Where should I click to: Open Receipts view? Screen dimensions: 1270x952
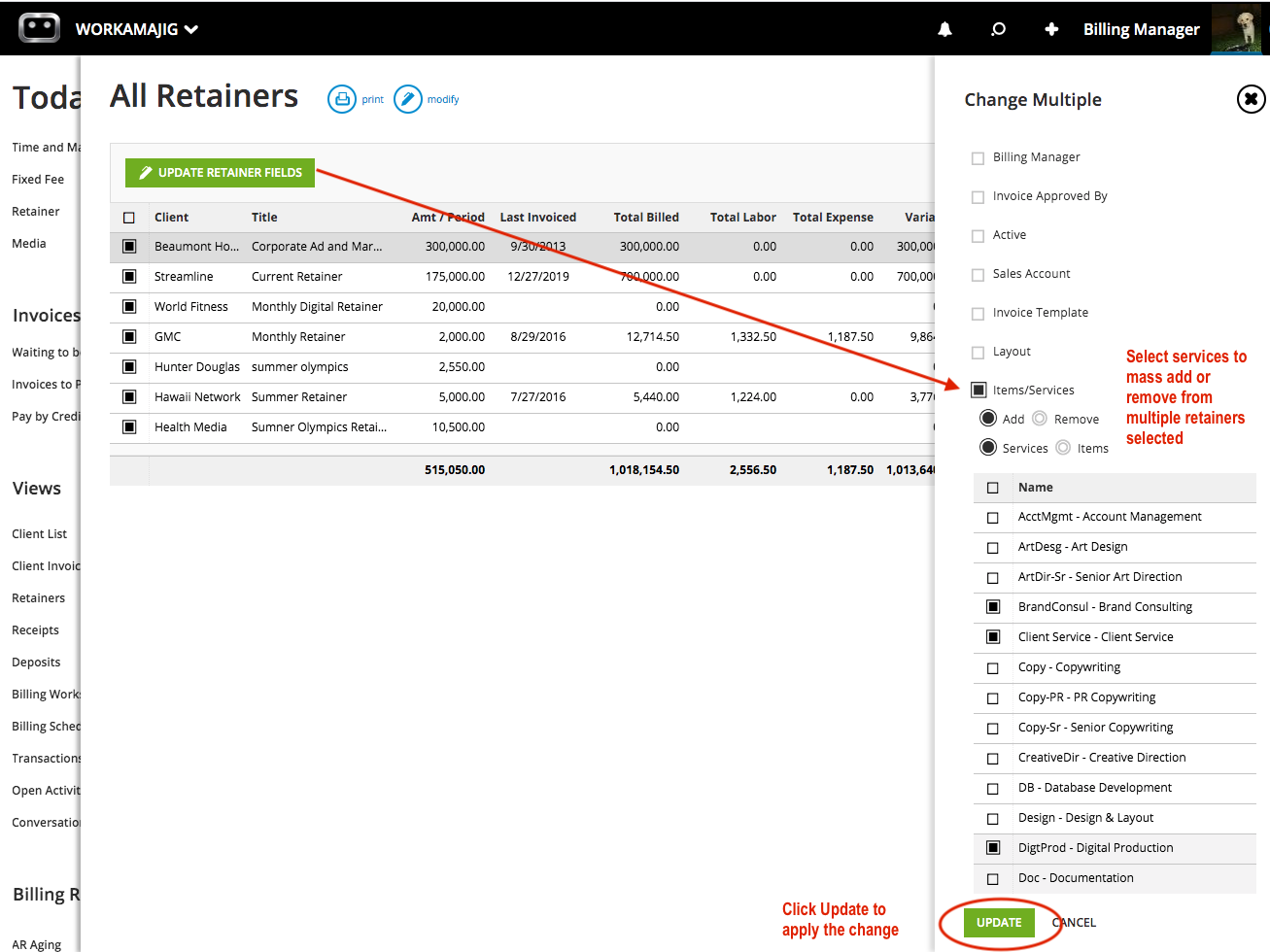(36, 630)
